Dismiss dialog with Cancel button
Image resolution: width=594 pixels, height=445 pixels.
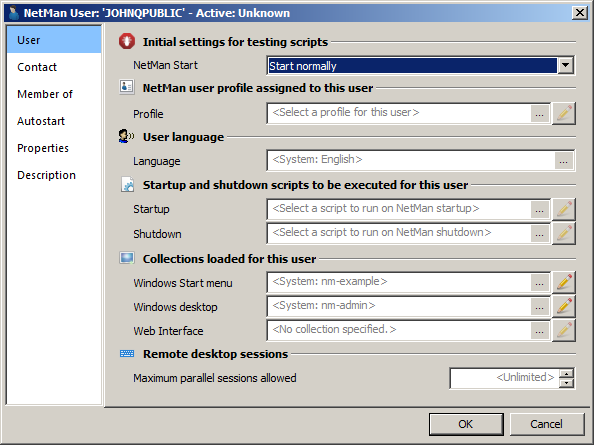547,424
